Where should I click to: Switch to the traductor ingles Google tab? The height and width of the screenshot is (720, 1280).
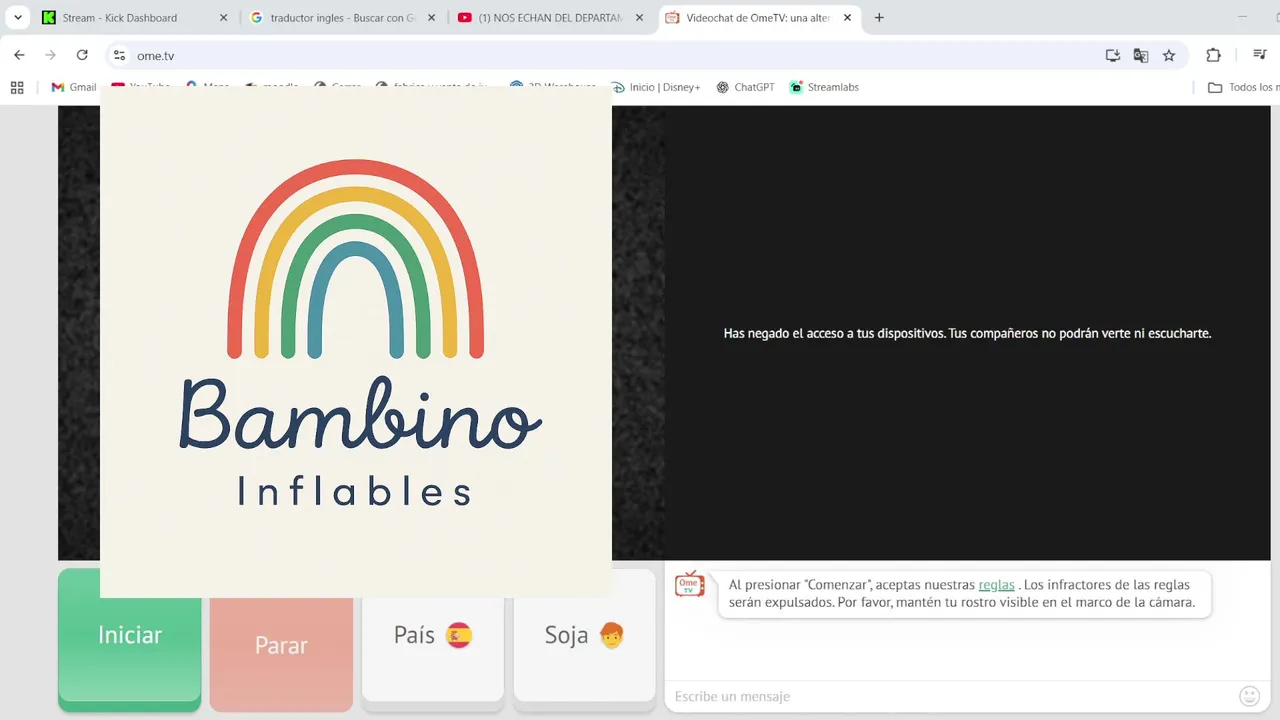(342, 17)
